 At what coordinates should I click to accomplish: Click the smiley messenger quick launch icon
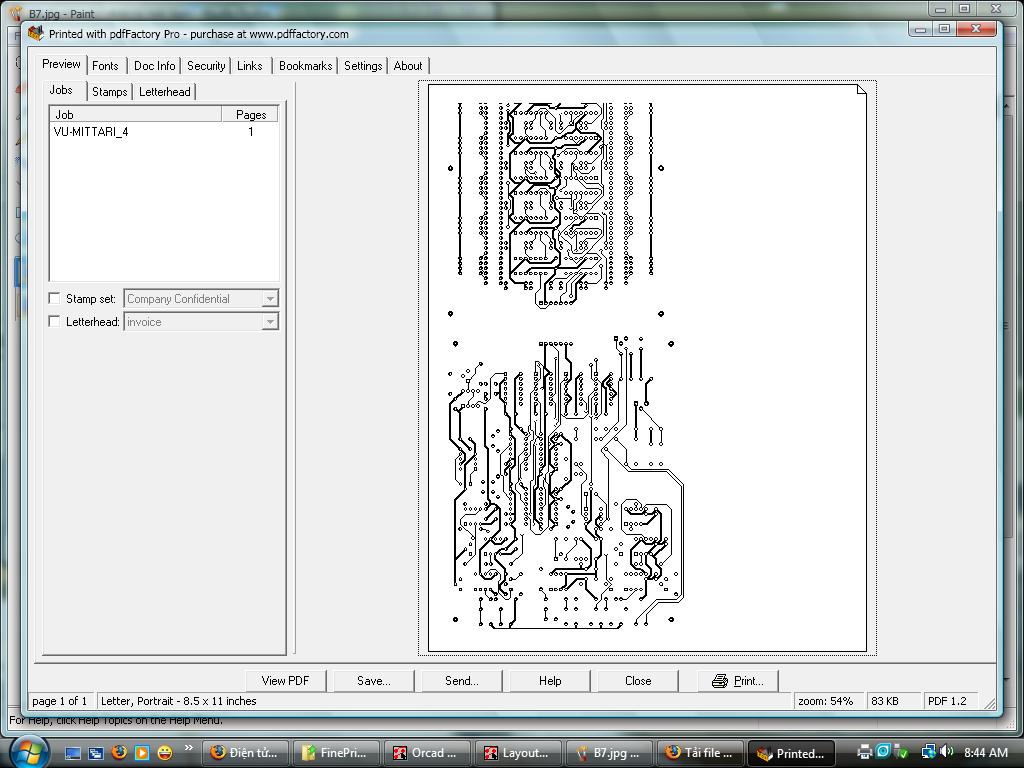[165, 753]
